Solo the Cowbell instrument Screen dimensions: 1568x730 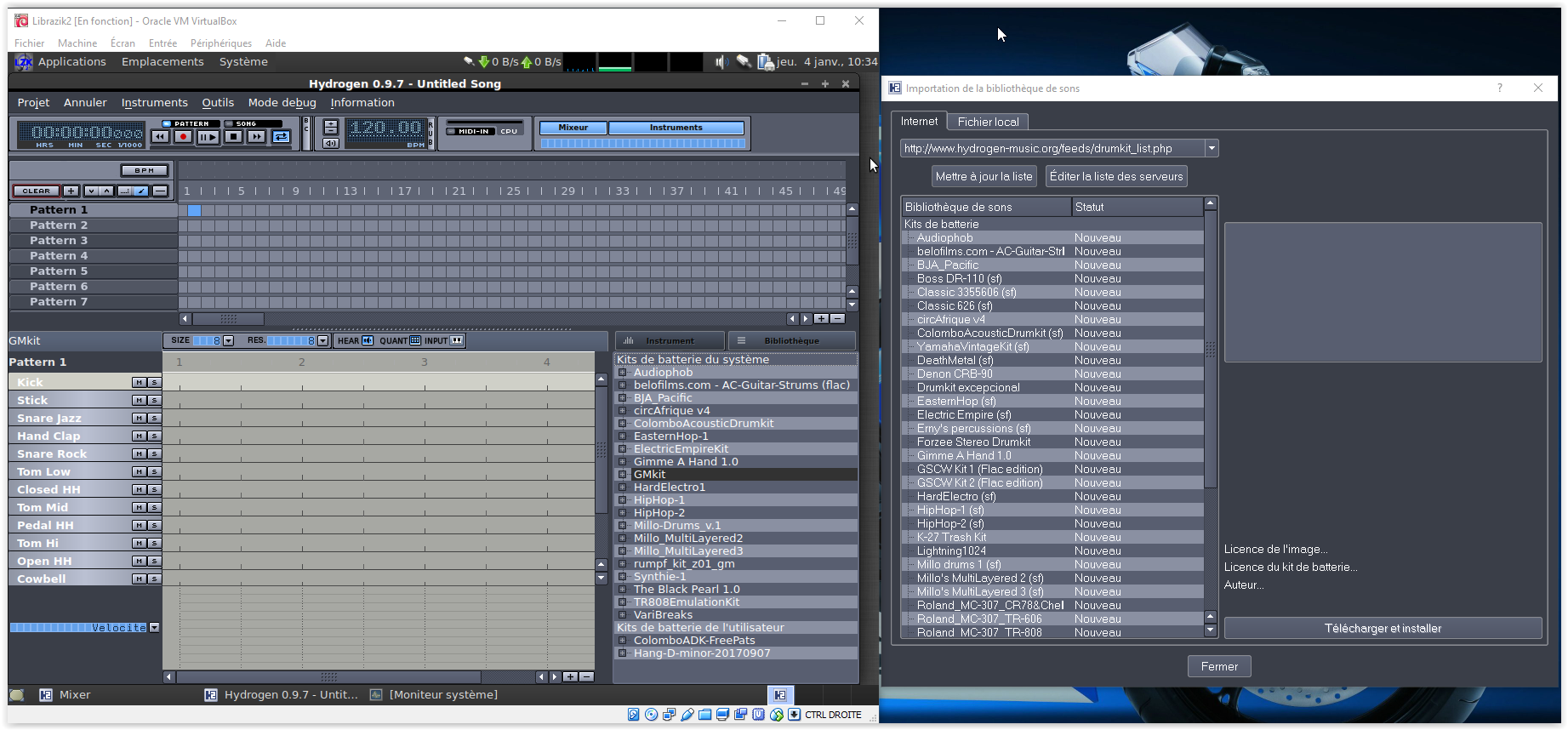click(154, 579)
